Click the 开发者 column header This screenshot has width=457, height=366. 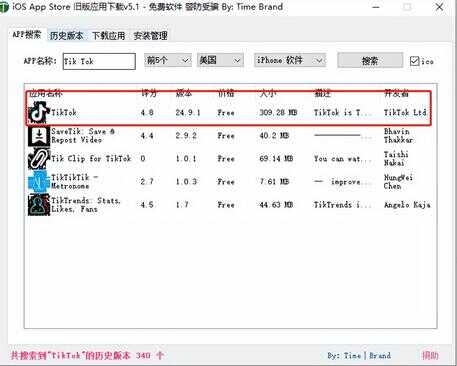tap(396, 93)
